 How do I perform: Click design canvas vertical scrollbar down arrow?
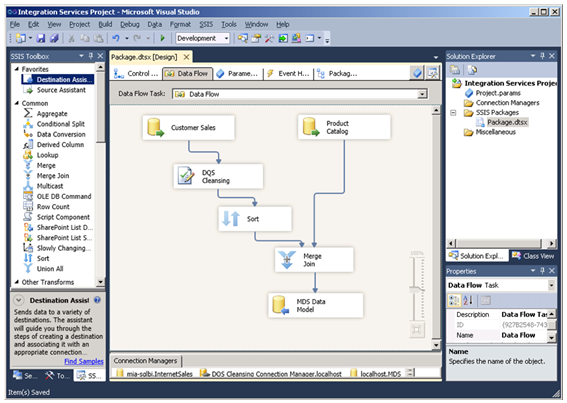point(436,345)
